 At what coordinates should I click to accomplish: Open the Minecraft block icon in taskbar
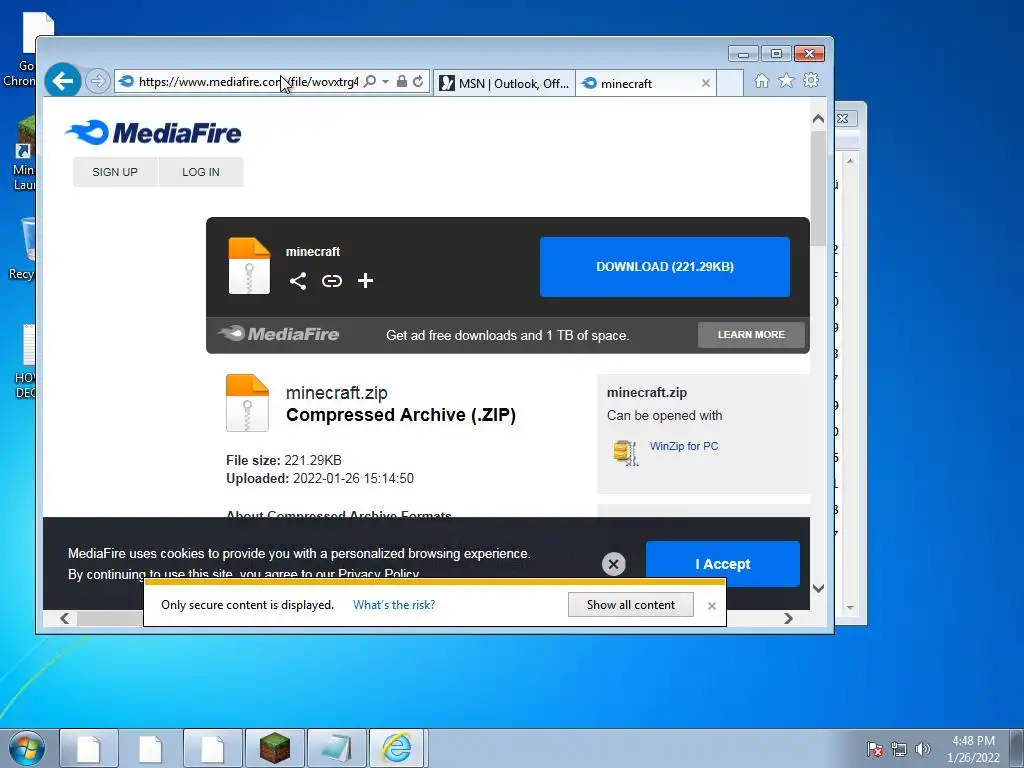coord(275,748)
